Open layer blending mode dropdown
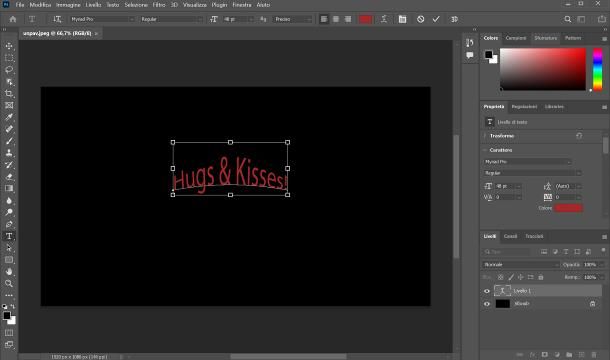This screenshot has height=360, width=610. tap(521, 265)
